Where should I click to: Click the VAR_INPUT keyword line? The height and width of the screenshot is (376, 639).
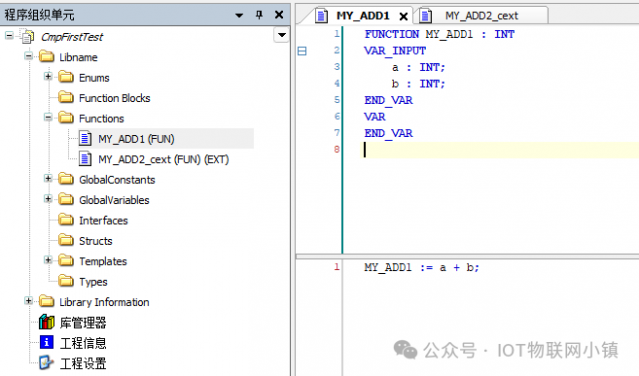[395, 51]
